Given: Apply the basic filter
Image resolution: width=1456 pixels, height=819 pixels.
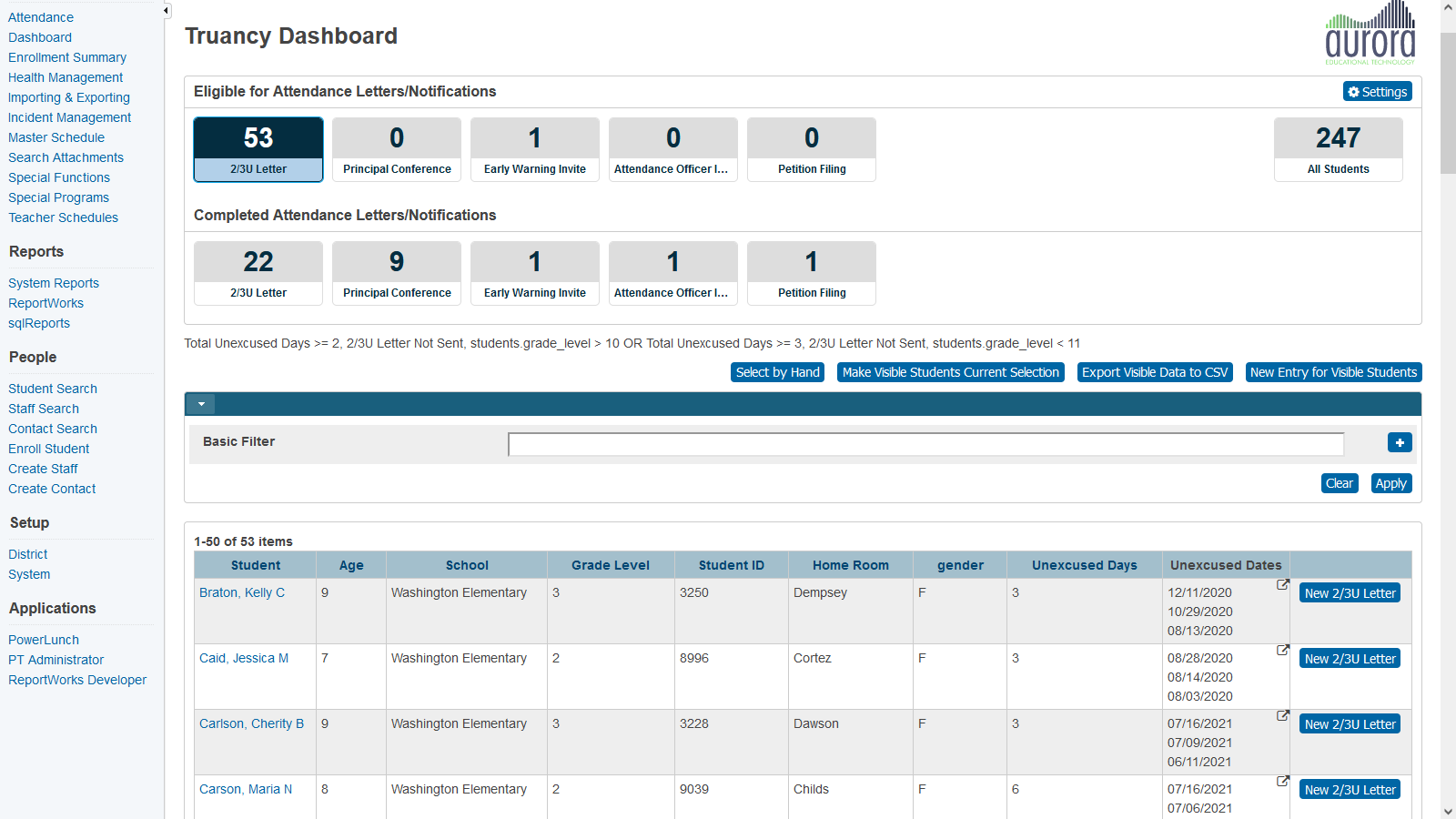Looking at the screenshot, I should [x=1390, y=483].
